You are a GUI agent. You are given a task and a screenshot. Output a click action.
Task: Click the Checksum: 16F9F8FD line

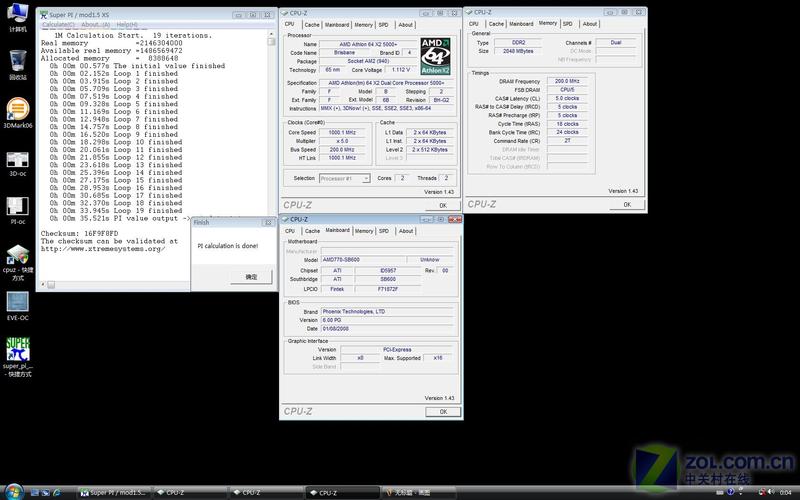80,234
